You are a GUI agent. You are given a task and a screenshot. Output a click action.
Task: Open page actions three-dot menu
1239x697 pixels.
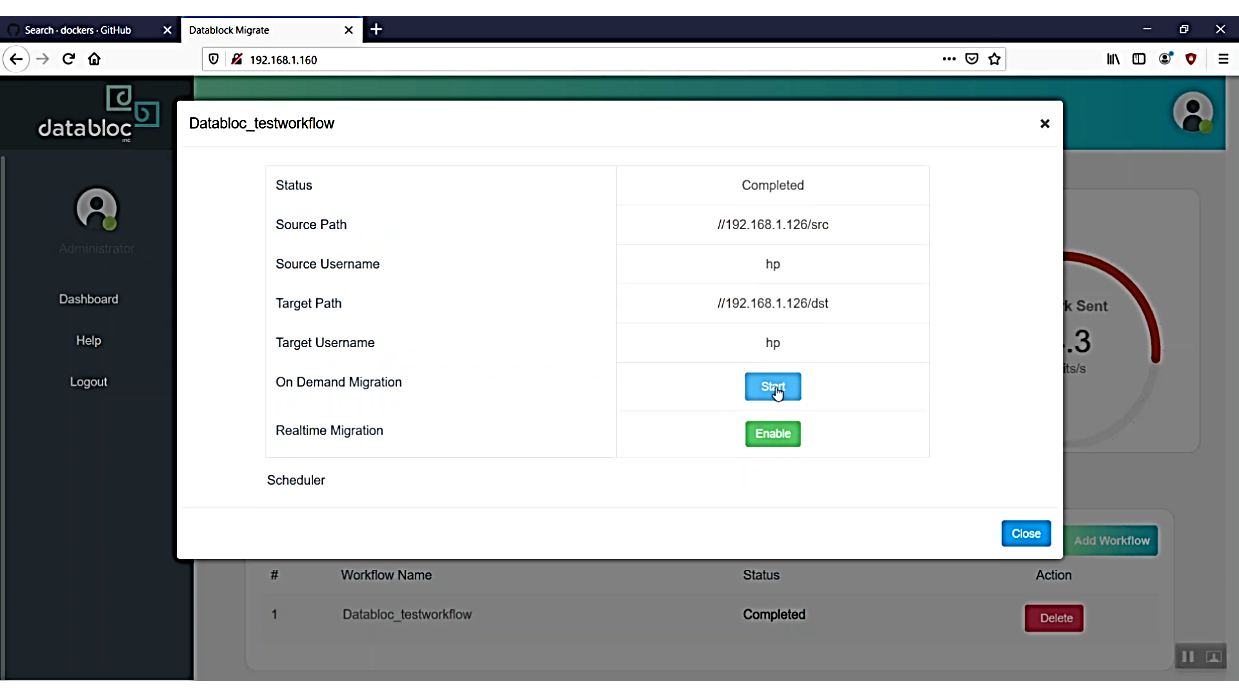(x=949, y=59)
